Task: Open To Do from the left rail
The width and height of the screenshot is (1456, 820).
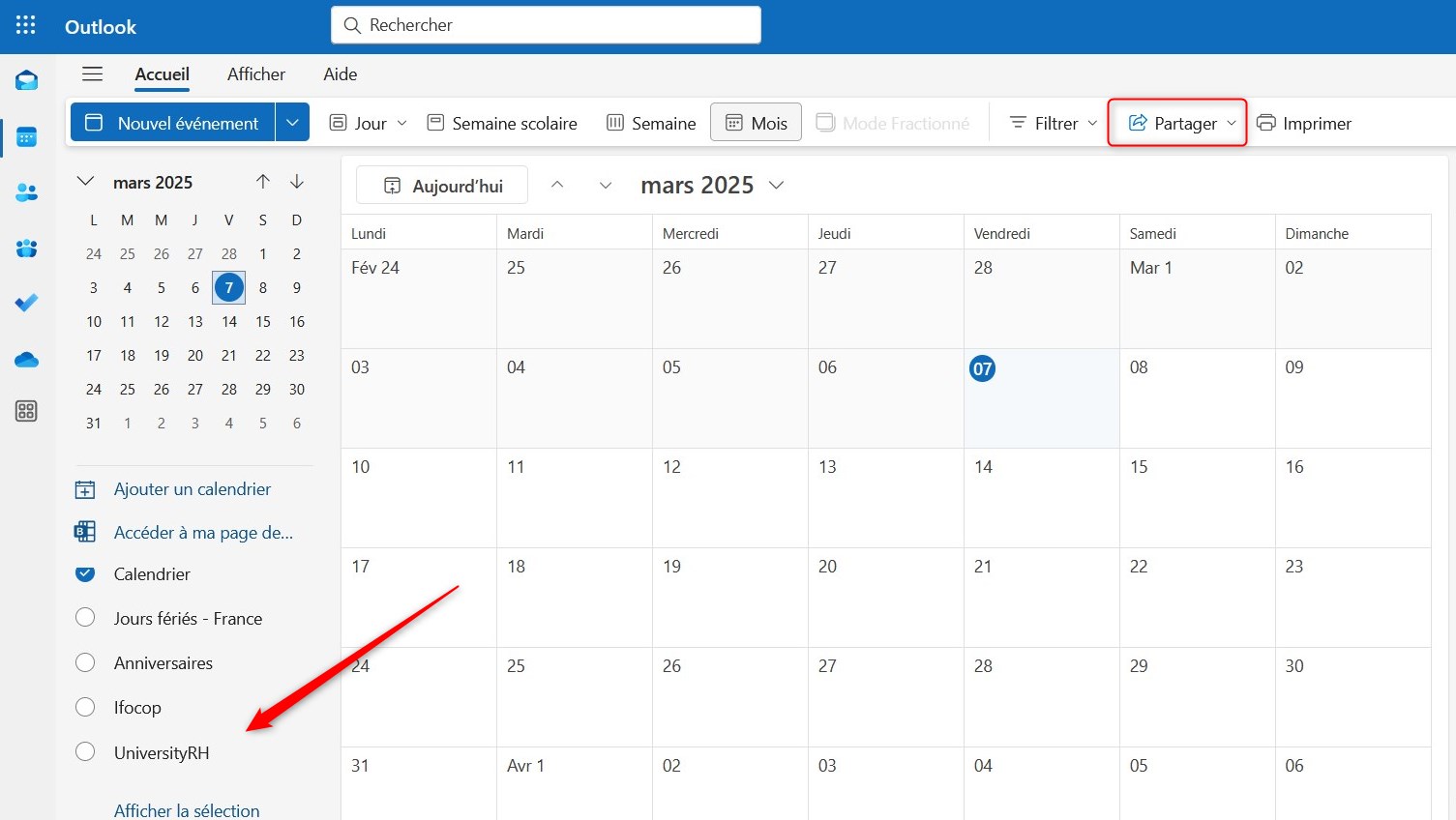Action: pos(26,303)
